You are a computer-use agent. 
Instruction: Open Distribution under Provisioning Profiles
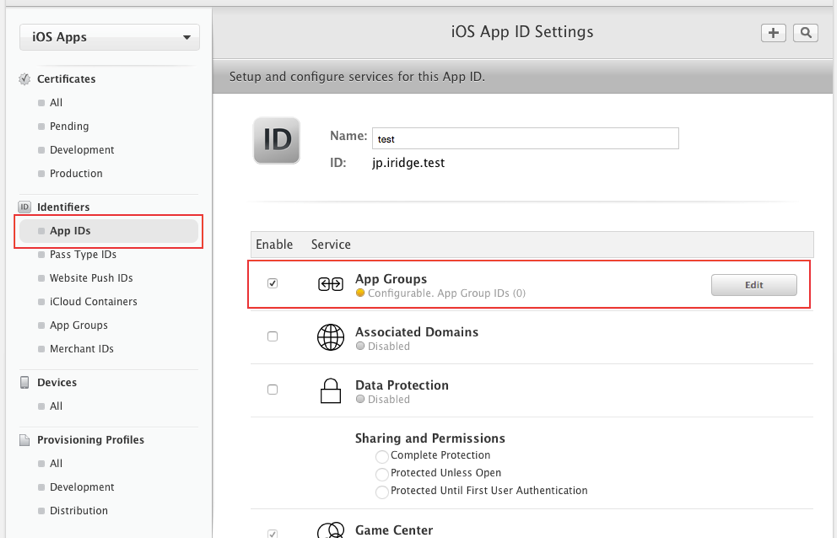(x=78, y=511)
